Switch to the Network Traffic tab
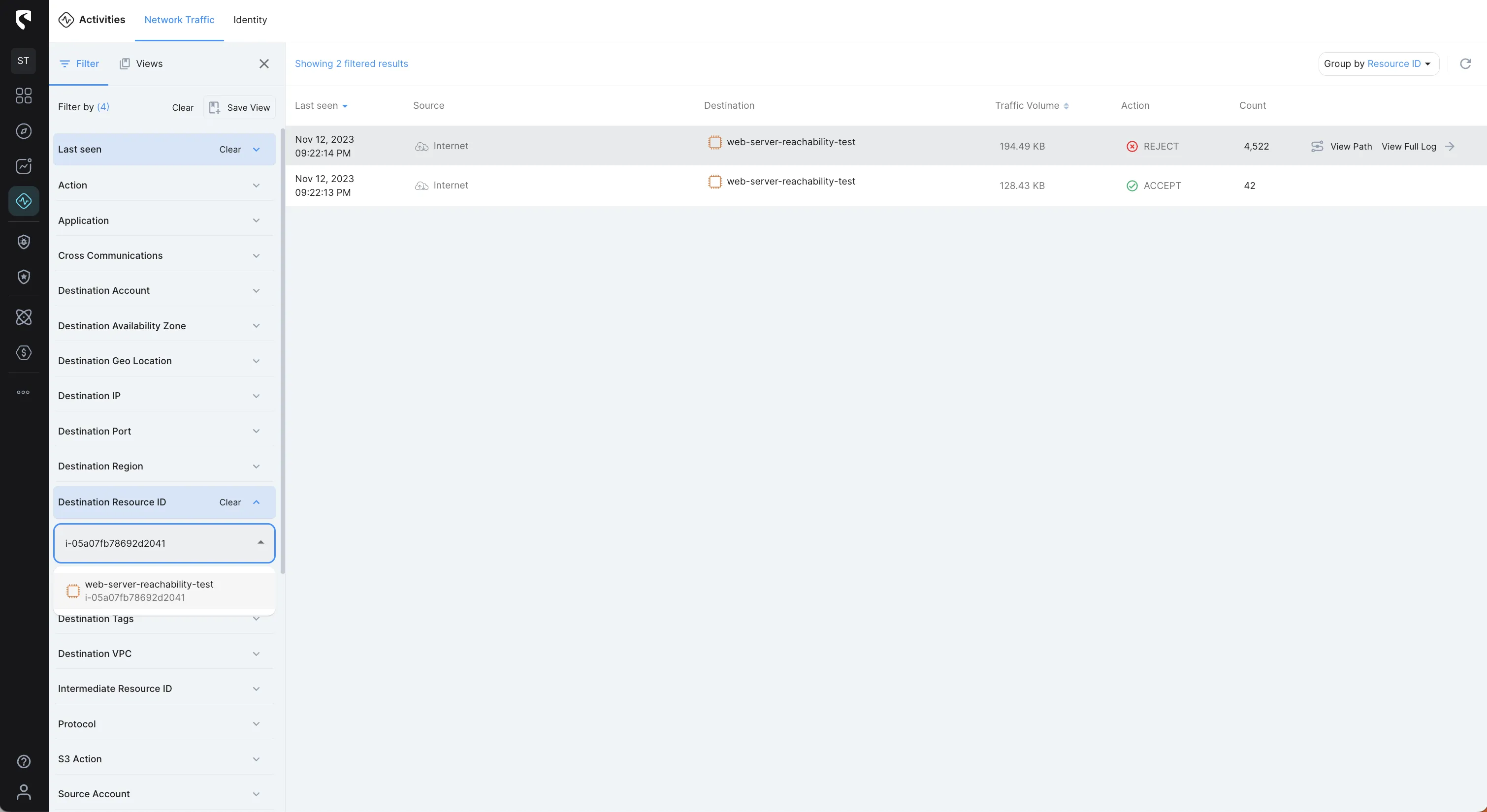This screenshot has height=812, width=1487. 179,20
